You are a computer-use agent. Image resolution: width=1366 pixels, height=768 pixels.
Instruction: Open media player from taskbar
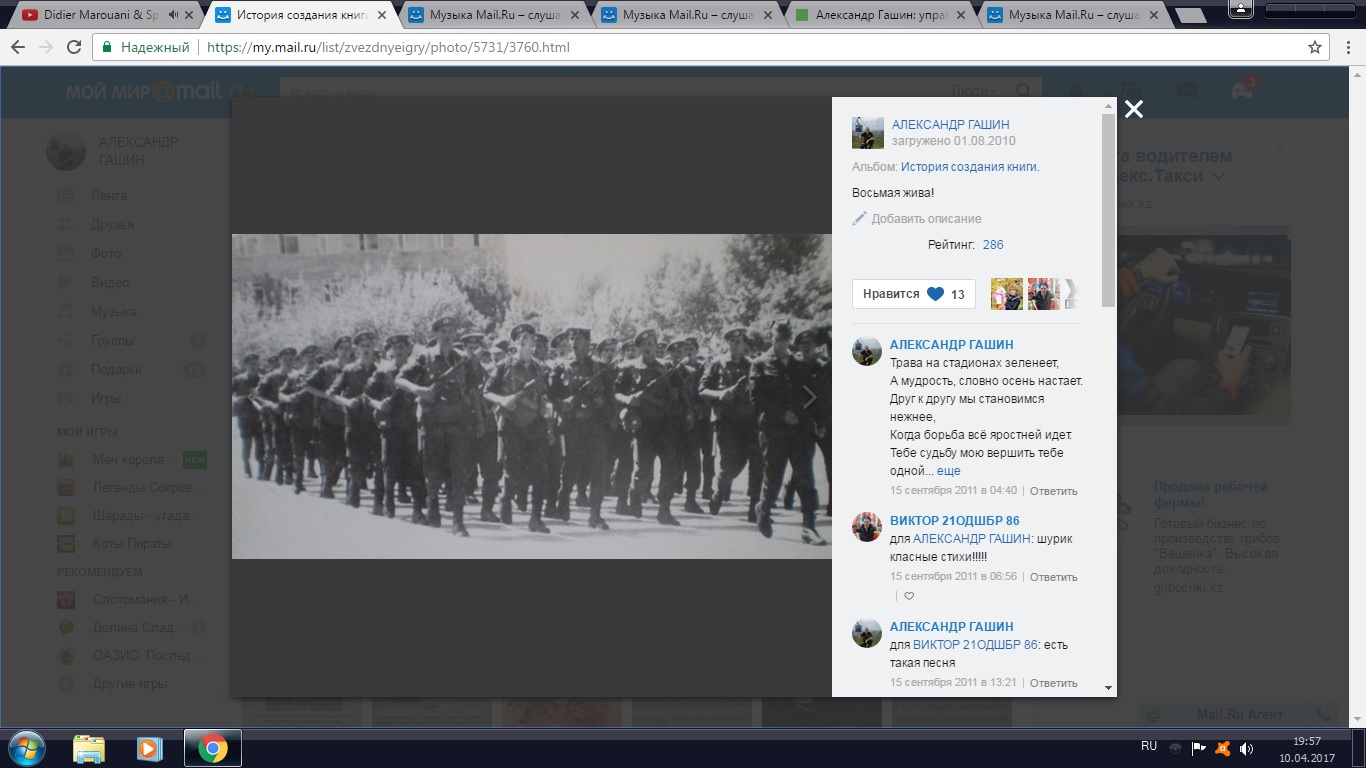pyautogui.click(x=150, y=748)
